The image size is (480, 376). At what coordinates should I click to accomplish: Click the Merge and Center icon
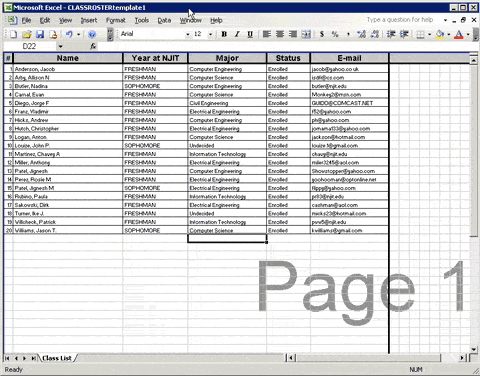coord(306,34)
